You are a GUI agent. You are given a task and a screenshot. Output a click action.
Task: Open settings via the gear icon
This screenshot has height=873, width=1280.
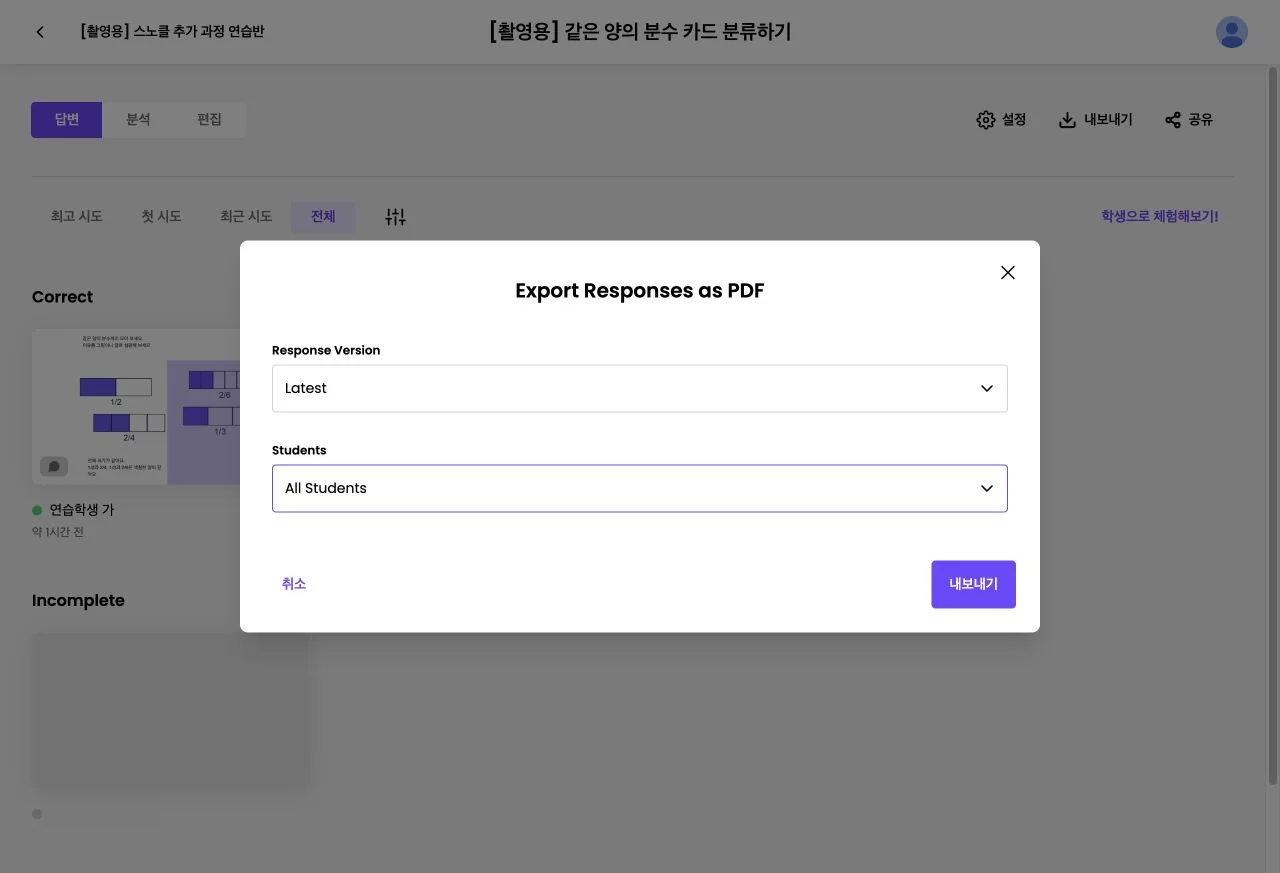tap(985, 120)
